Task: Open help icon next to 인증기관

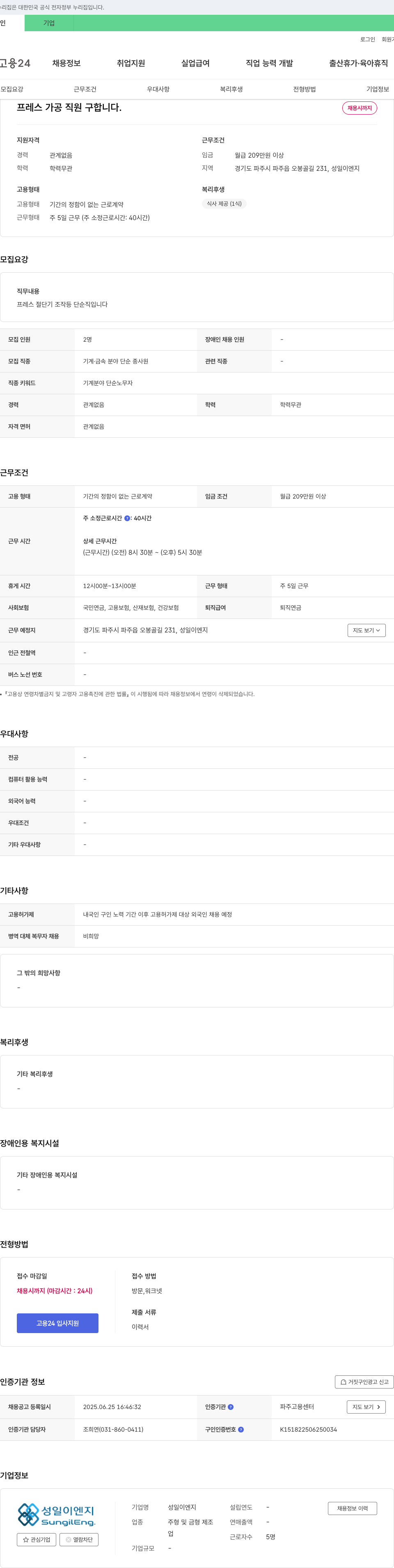Action: [x=230, y=1407]
